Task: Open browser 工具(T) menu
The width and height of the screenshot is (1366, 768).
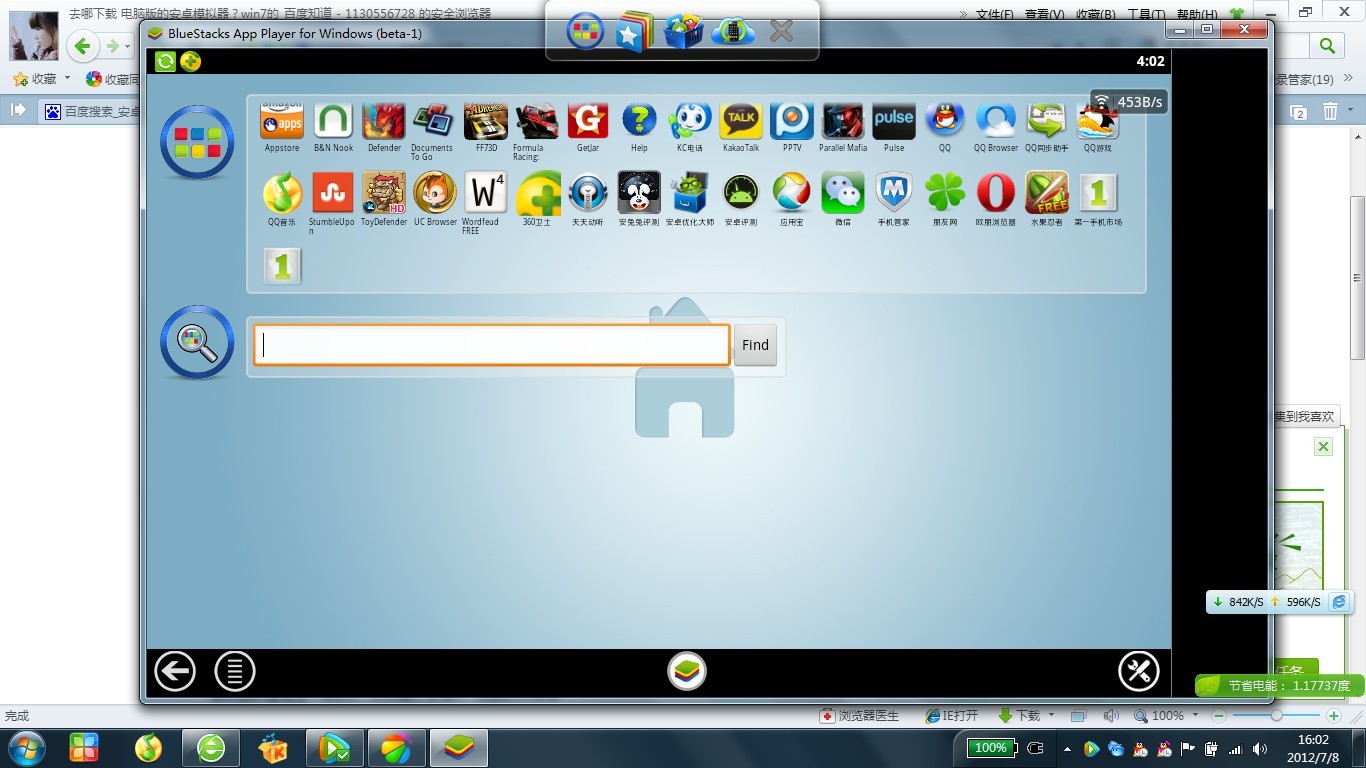Action: pyautogui.click(x=1147, y=15)
